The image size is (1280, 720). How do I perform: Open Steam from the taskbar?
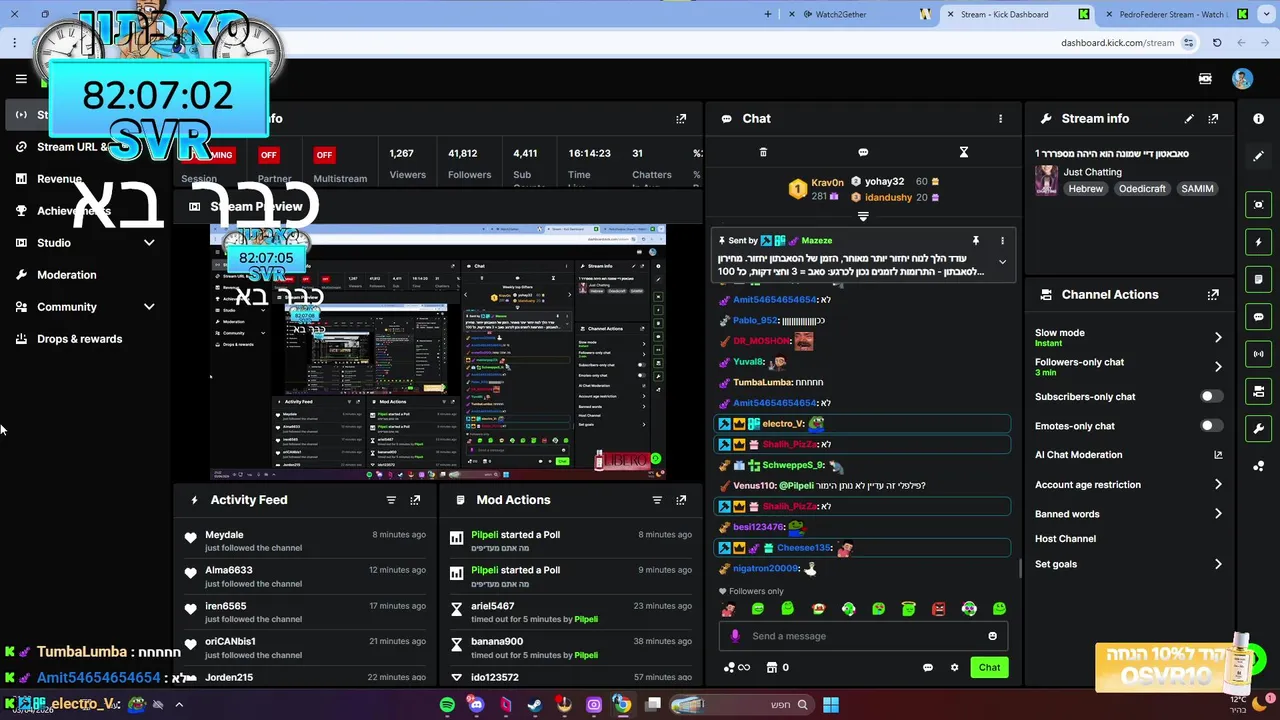534,705
